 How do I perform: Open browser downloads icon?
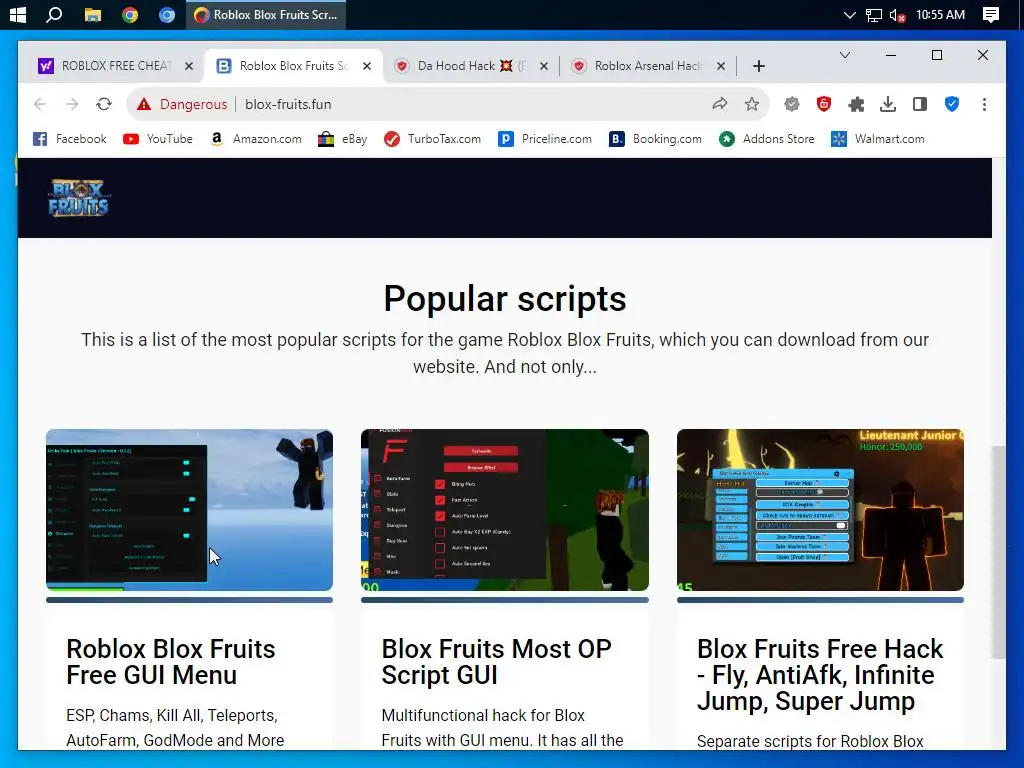click(888, 104)
